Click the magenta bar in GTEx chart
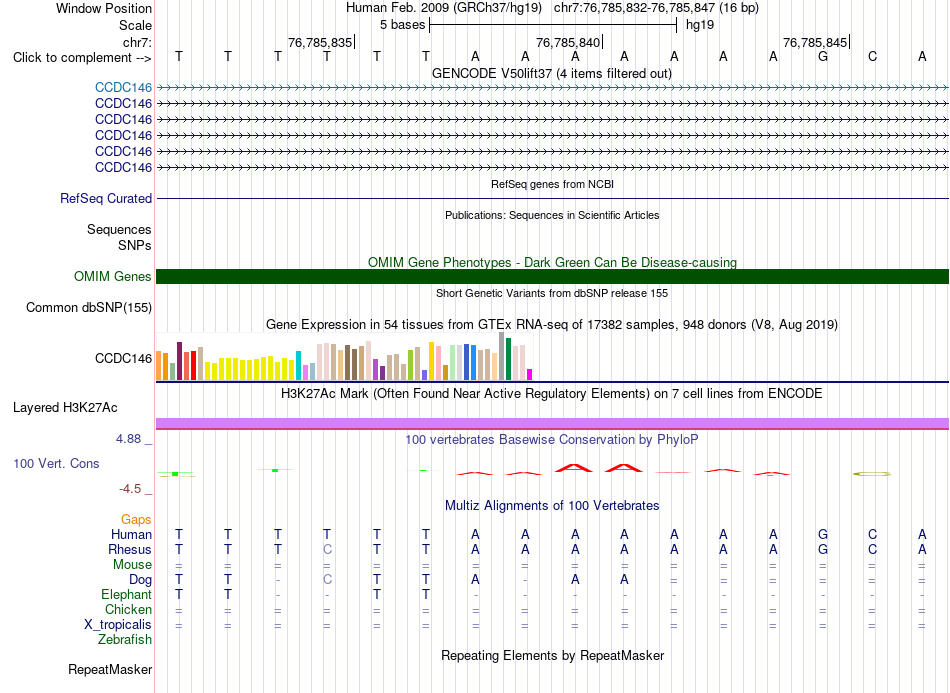Viewport: 950px width, 693px height. (530, 374)
